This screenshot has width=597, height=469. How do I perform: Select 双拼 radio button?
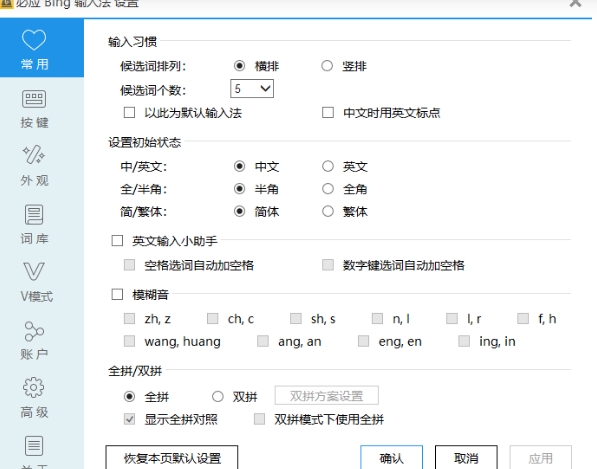[x=218, y=397]
